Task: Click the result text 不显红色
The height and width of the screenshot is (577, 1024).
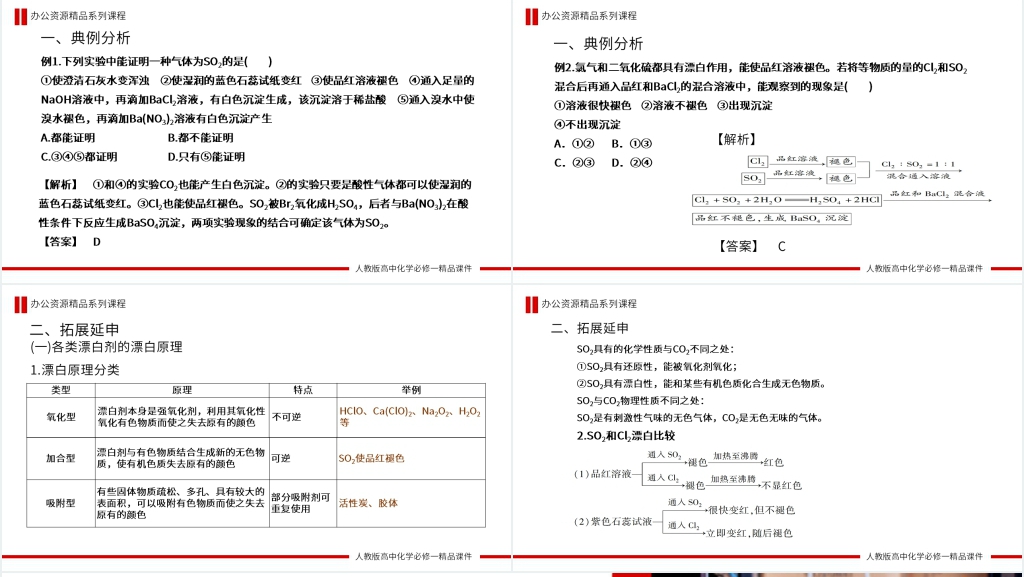Action: pyautogui.click(x=781, y=486)
